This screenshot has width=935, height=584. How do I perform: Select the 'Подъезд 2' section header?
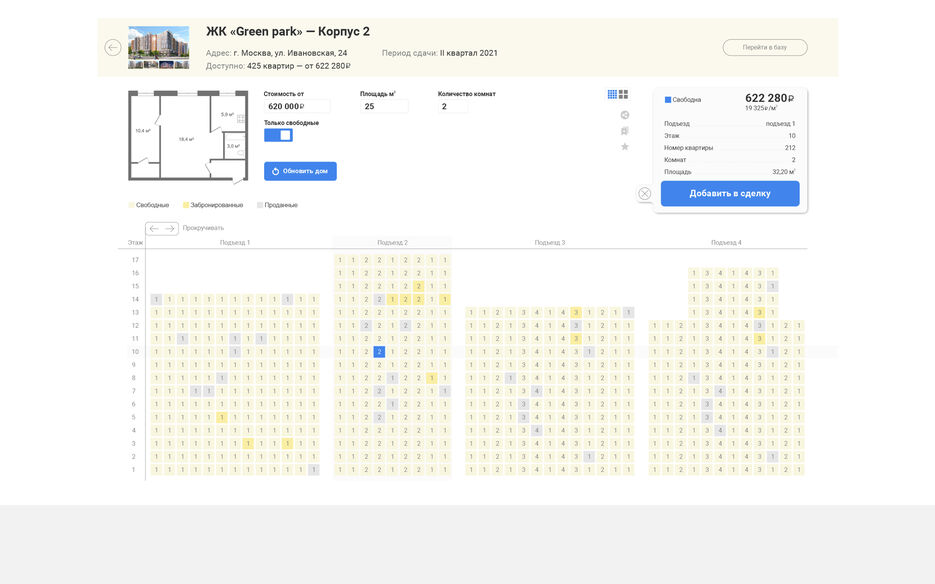click(392, 243)
